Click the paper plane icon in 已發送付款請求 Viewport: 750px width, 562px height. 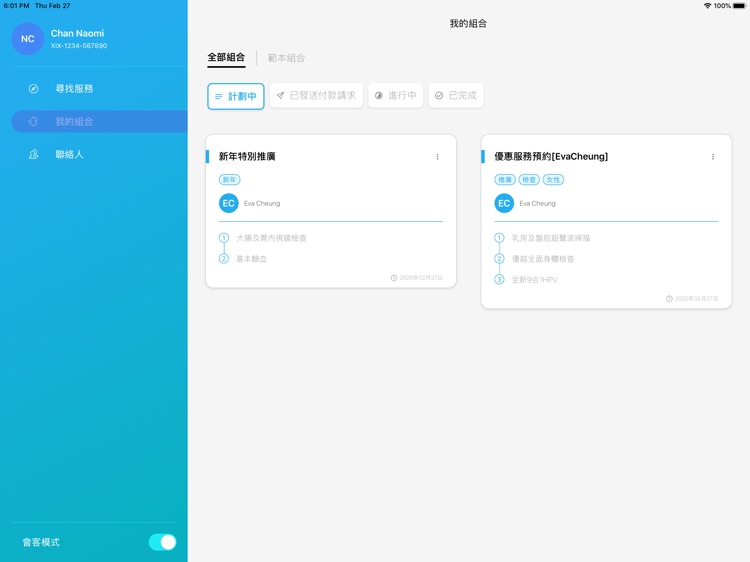[x=280, y=96]
